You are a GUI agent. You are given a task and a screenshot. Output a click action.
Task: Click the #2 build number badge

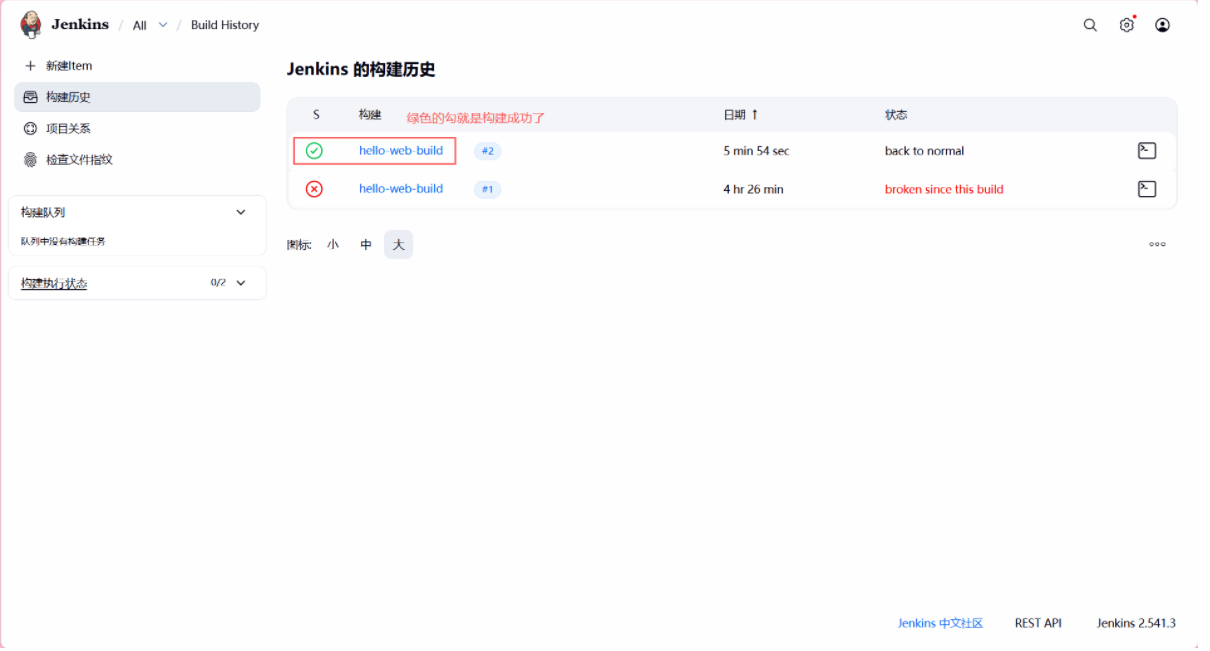click(x=488, y=151)
